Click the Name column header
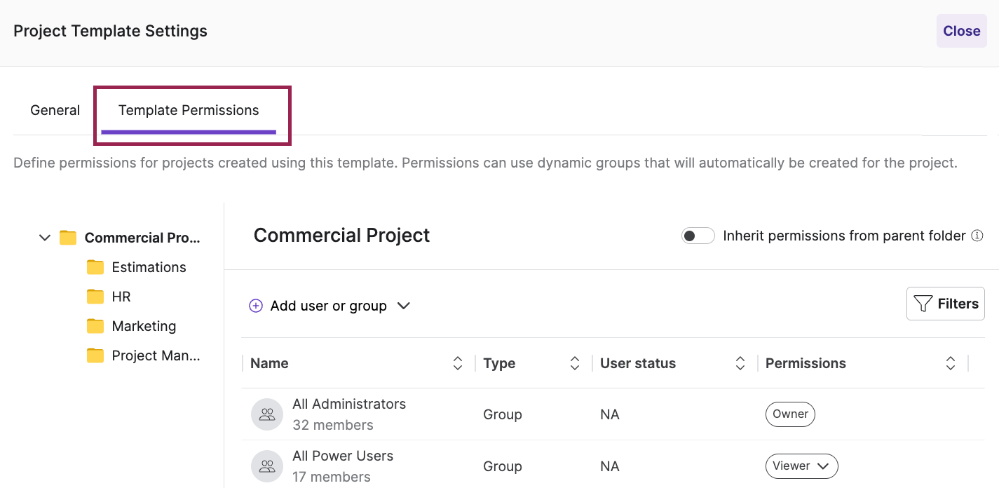The height and width of the screenshot is (488, 999). click(x=270, y=363)
